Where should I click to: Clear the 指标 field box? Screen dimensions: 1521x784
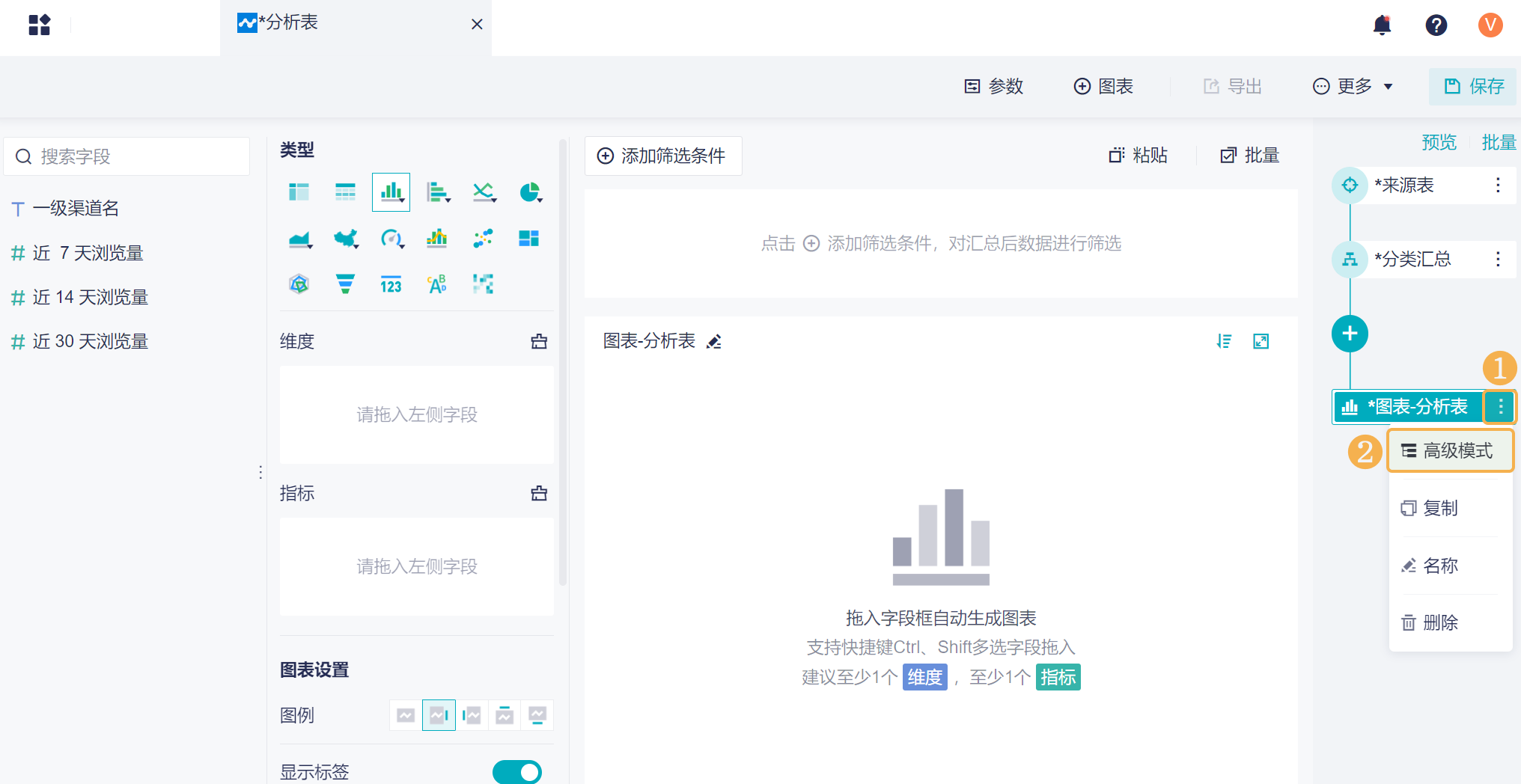[539, 494]
